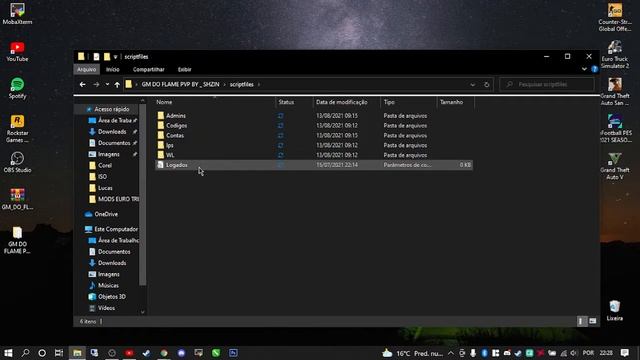The image size is (640, 360).
Task: Open Rockstar Games Launcher desktop icon
Action: 17,129
